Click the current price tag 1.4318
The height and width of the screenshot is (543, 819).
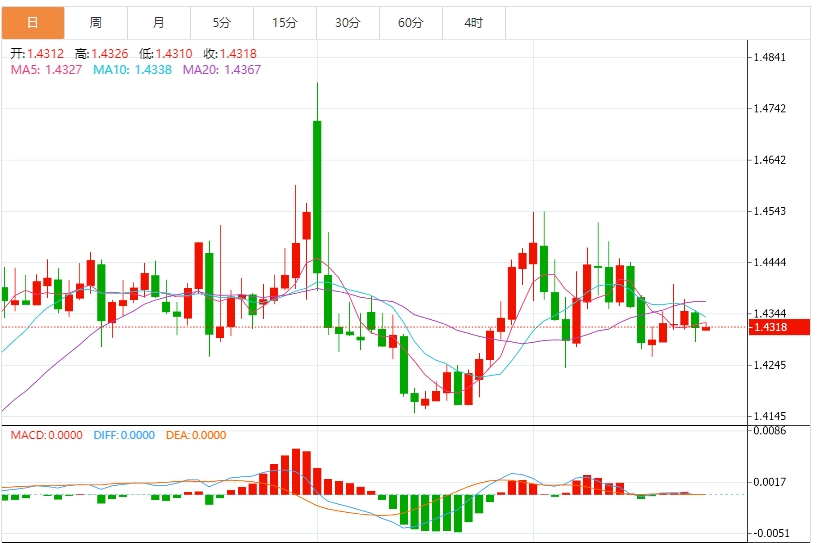click(x=779, y=327)
